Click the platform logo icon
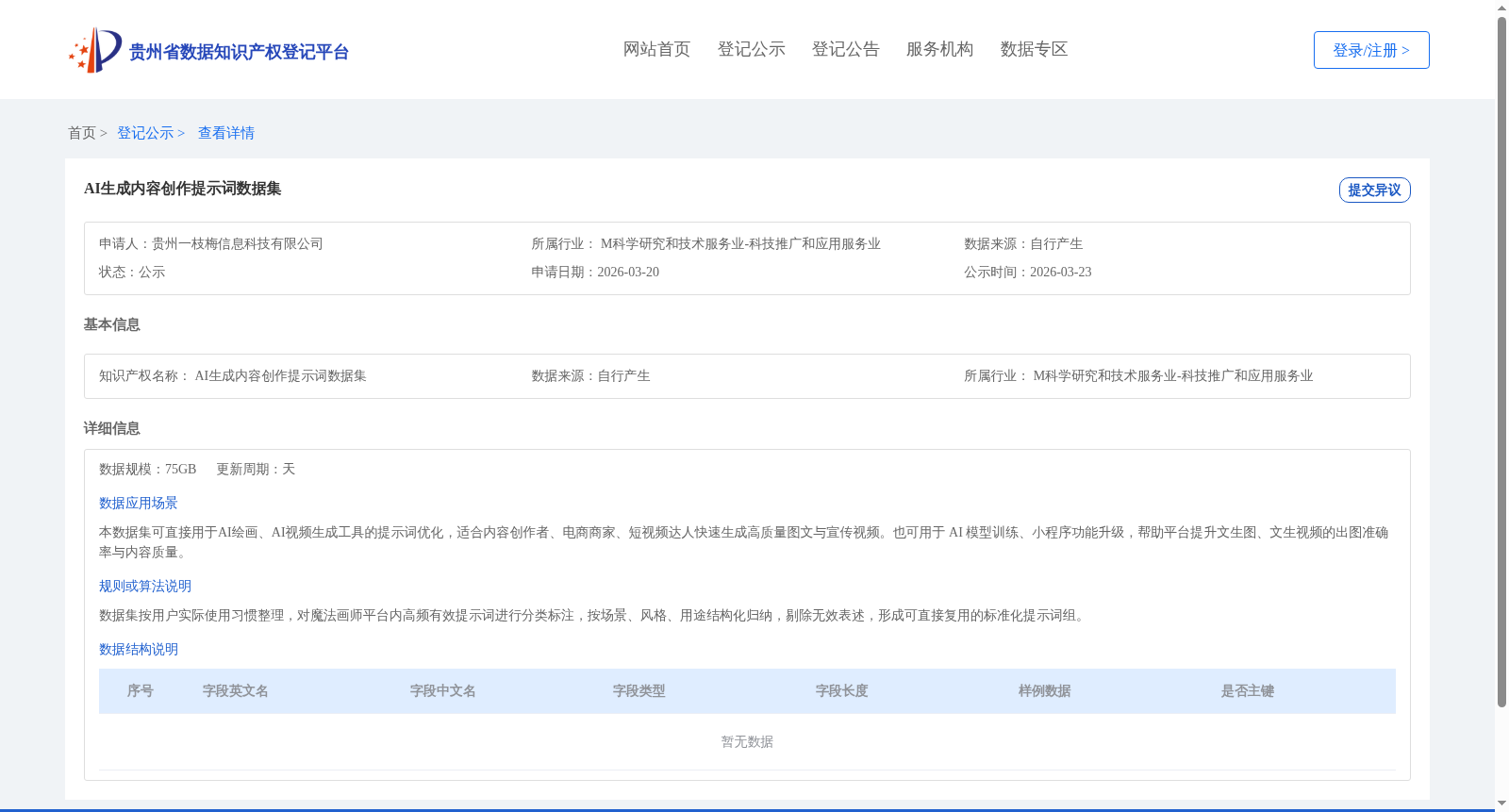This screenshot has height=812, width=1509. 95,50
